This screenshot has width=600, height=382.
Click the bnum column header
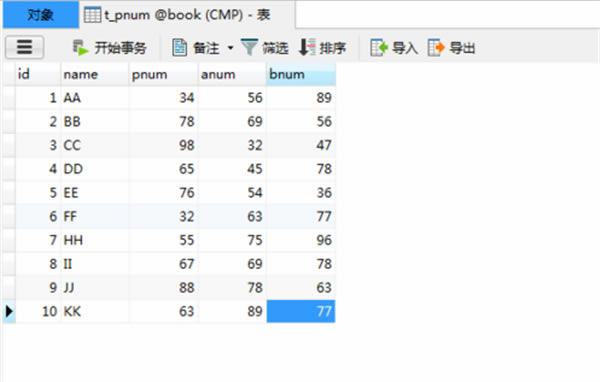coord(301,74)
